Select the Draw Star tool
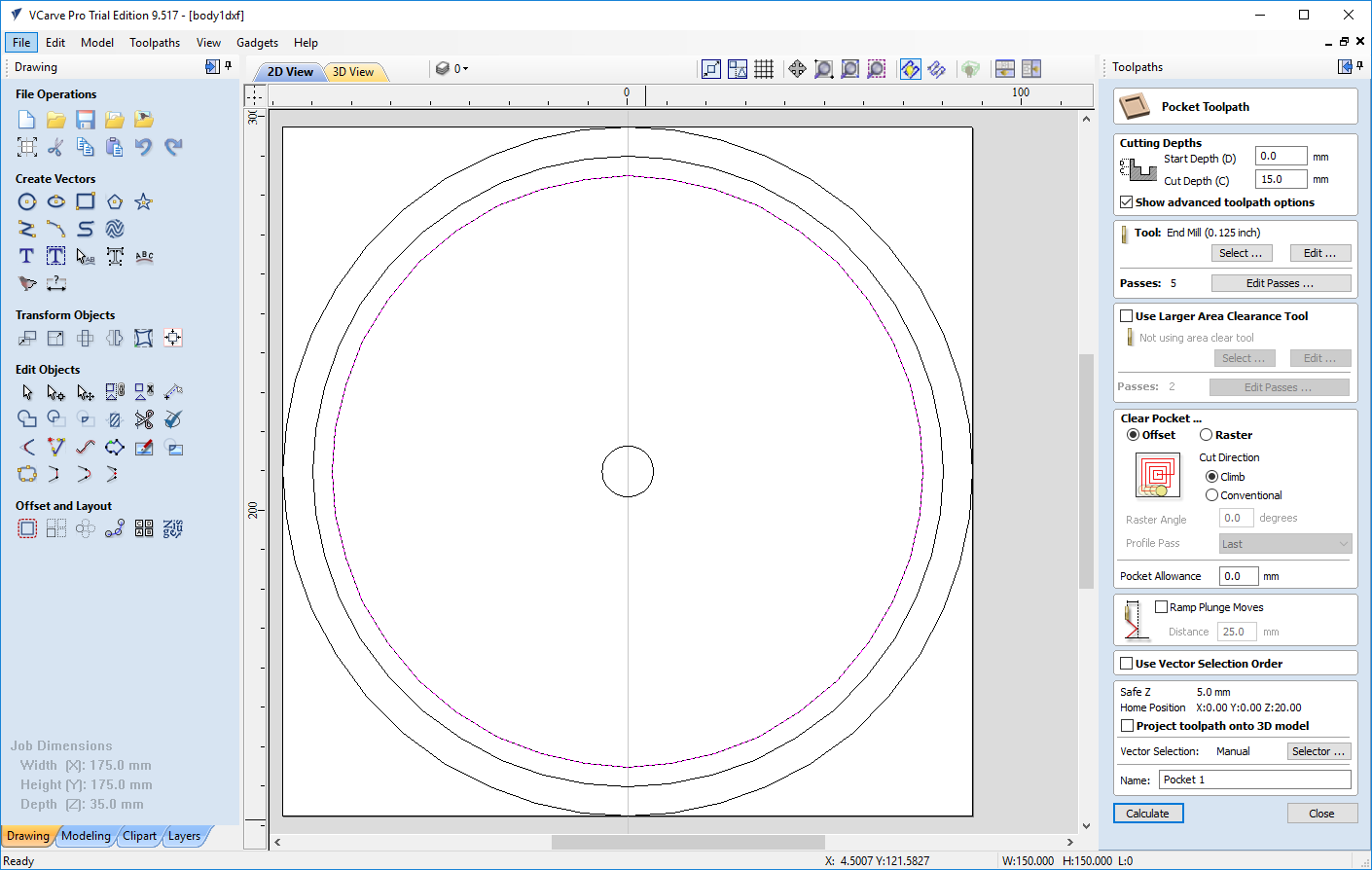1372x870 pixels. point(144,201)
